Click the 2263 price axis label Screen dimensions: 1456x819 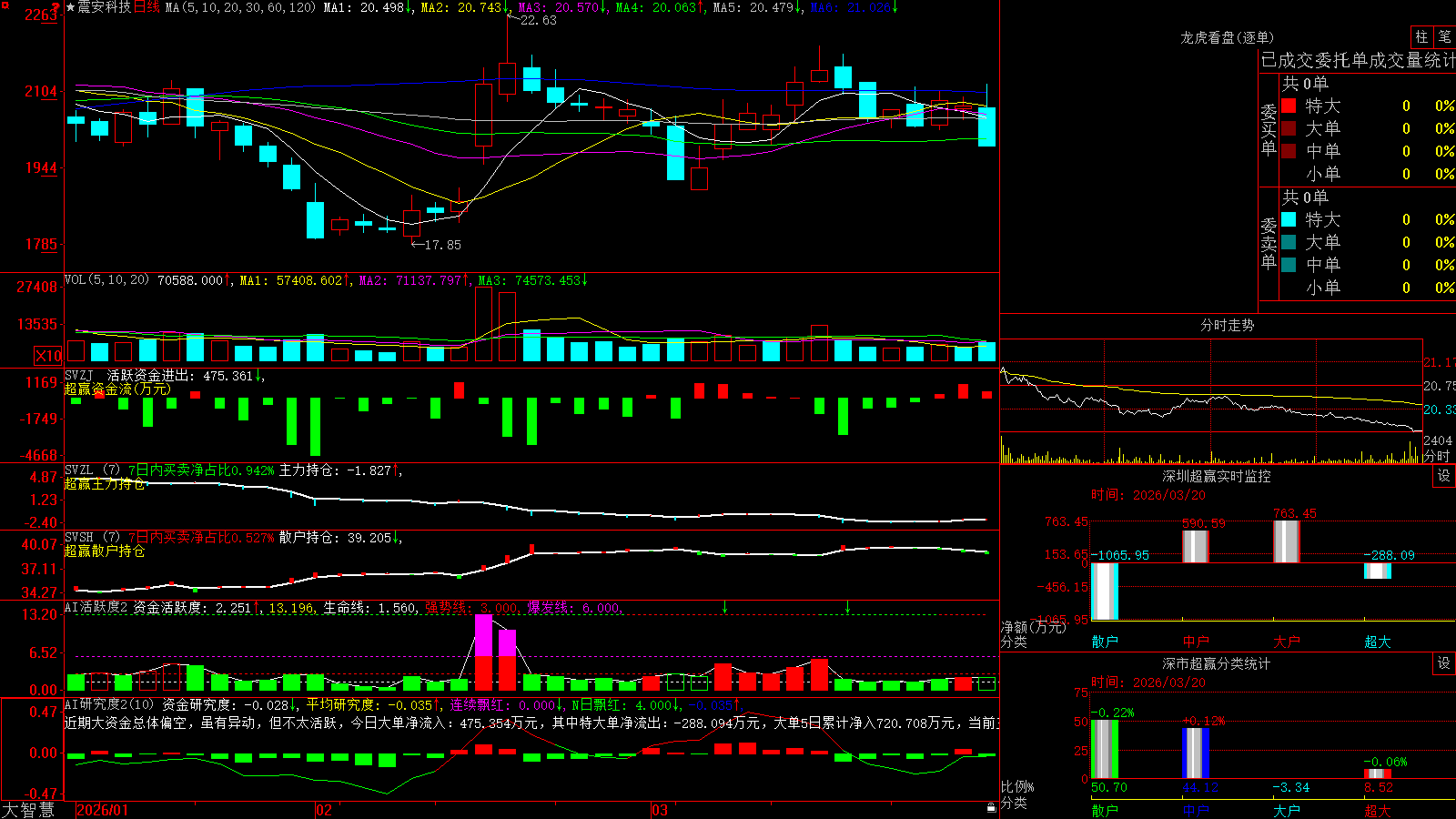coord(41,15)
